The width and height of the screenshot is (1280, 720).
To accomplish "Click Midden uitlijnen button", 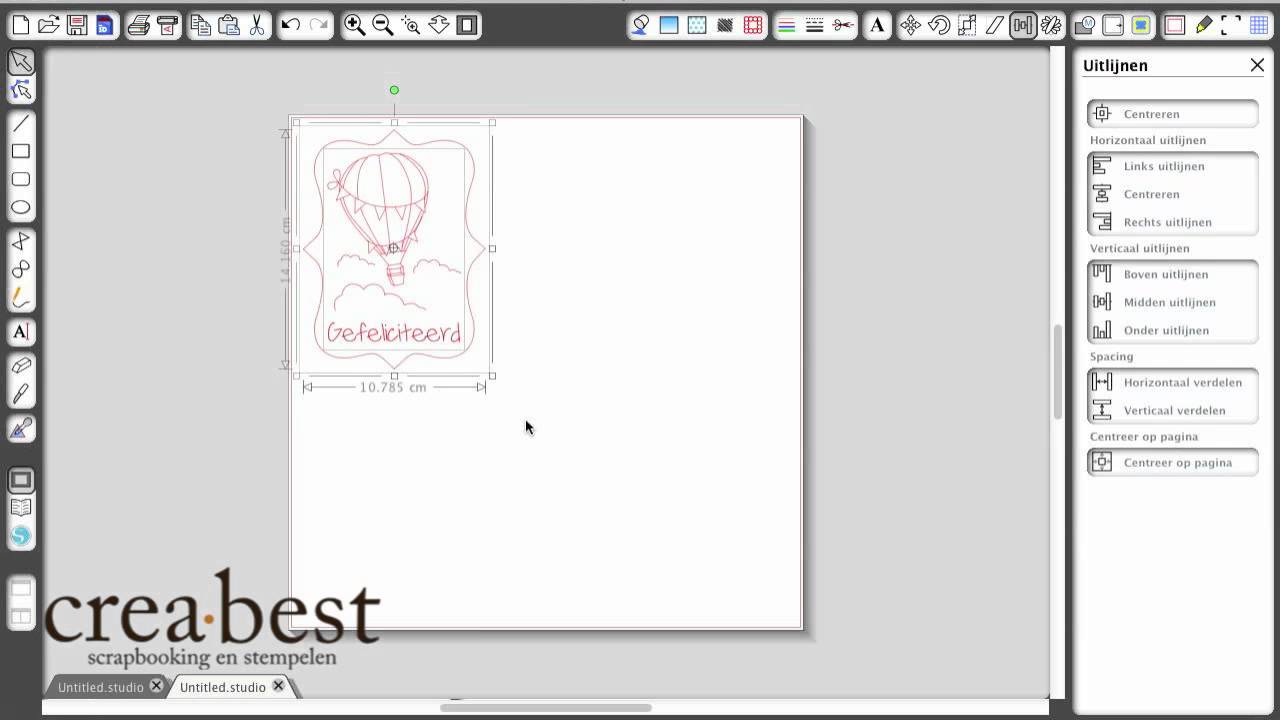I will pyautogui.click(x=1173, y=302).
